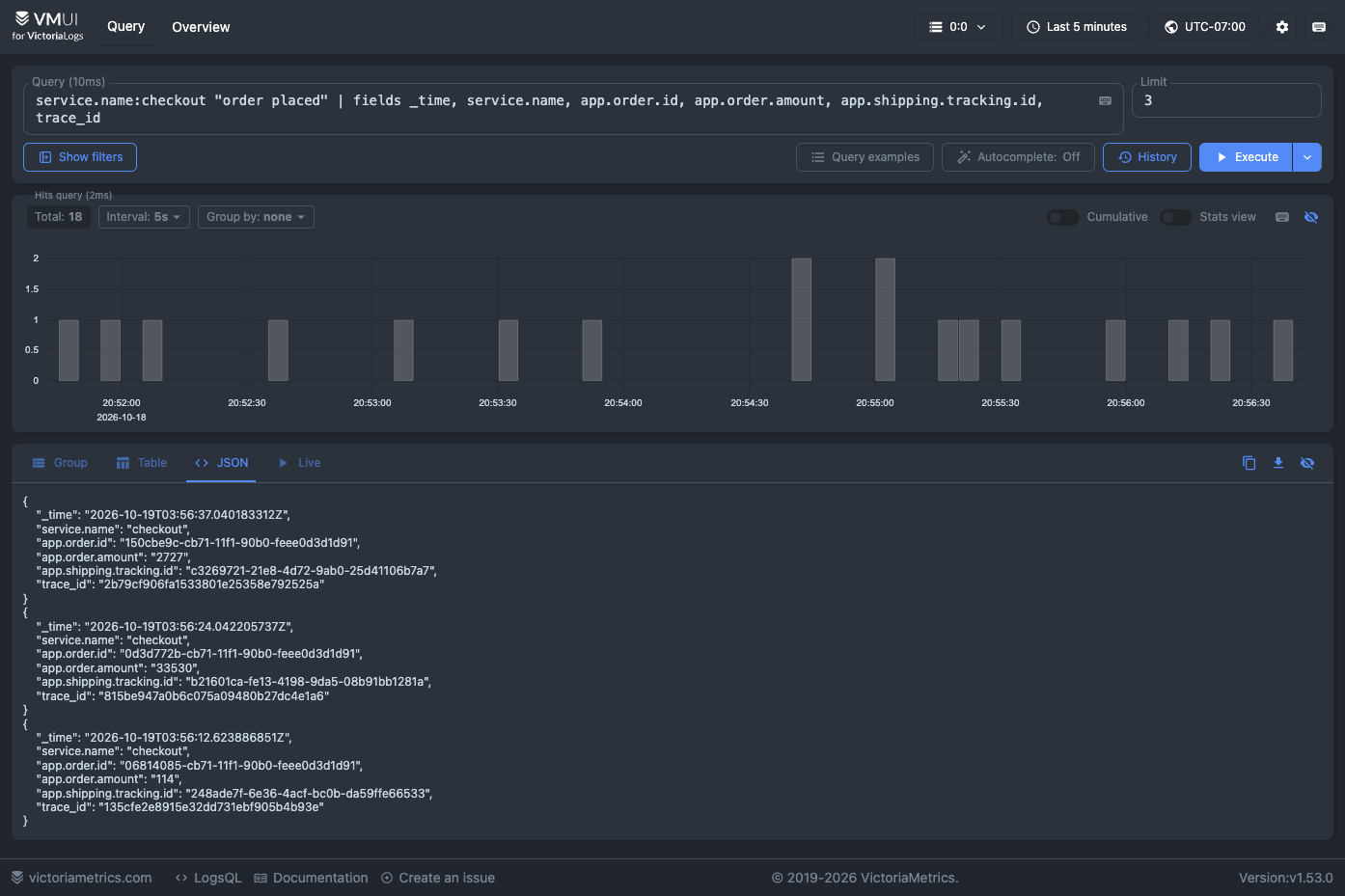The width and height of the screenshot is (1345, 896).
Task: Click Create an issue footer link
Action: [438, 878]
